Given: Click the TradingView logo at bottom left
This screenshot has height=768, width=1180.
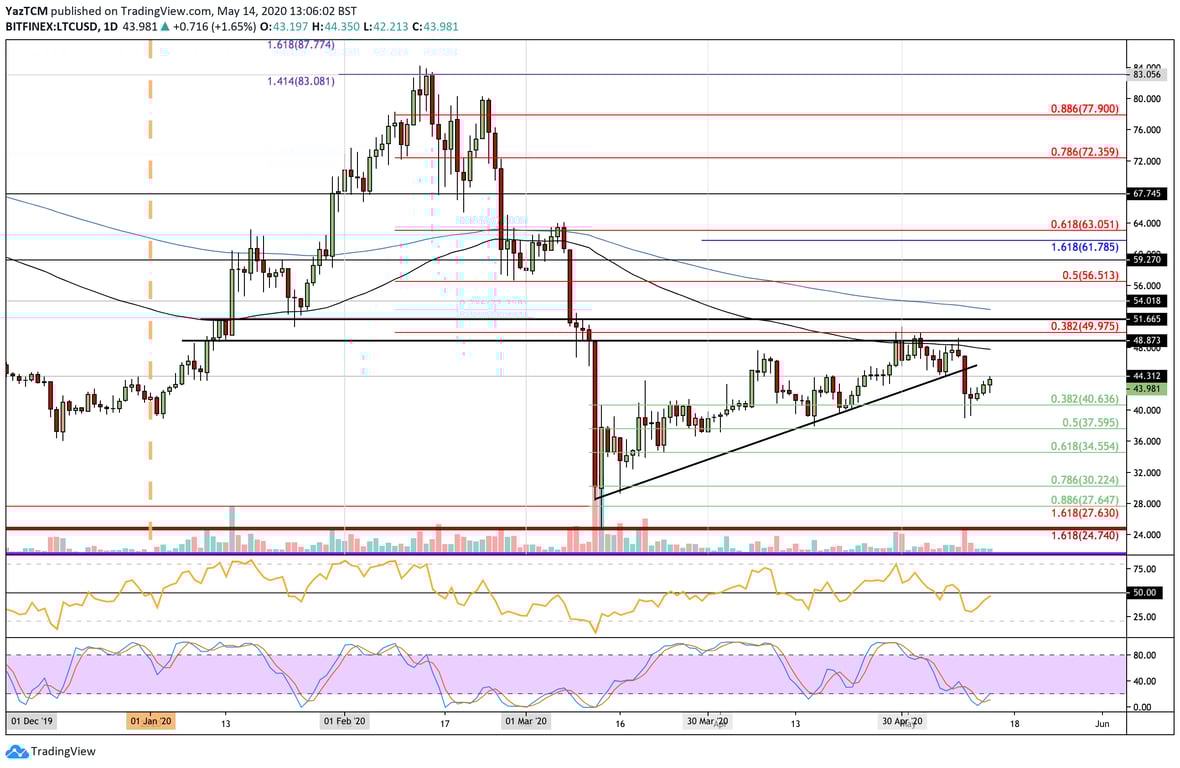Looking at the screenshot, I should click(x=51, y=751).
